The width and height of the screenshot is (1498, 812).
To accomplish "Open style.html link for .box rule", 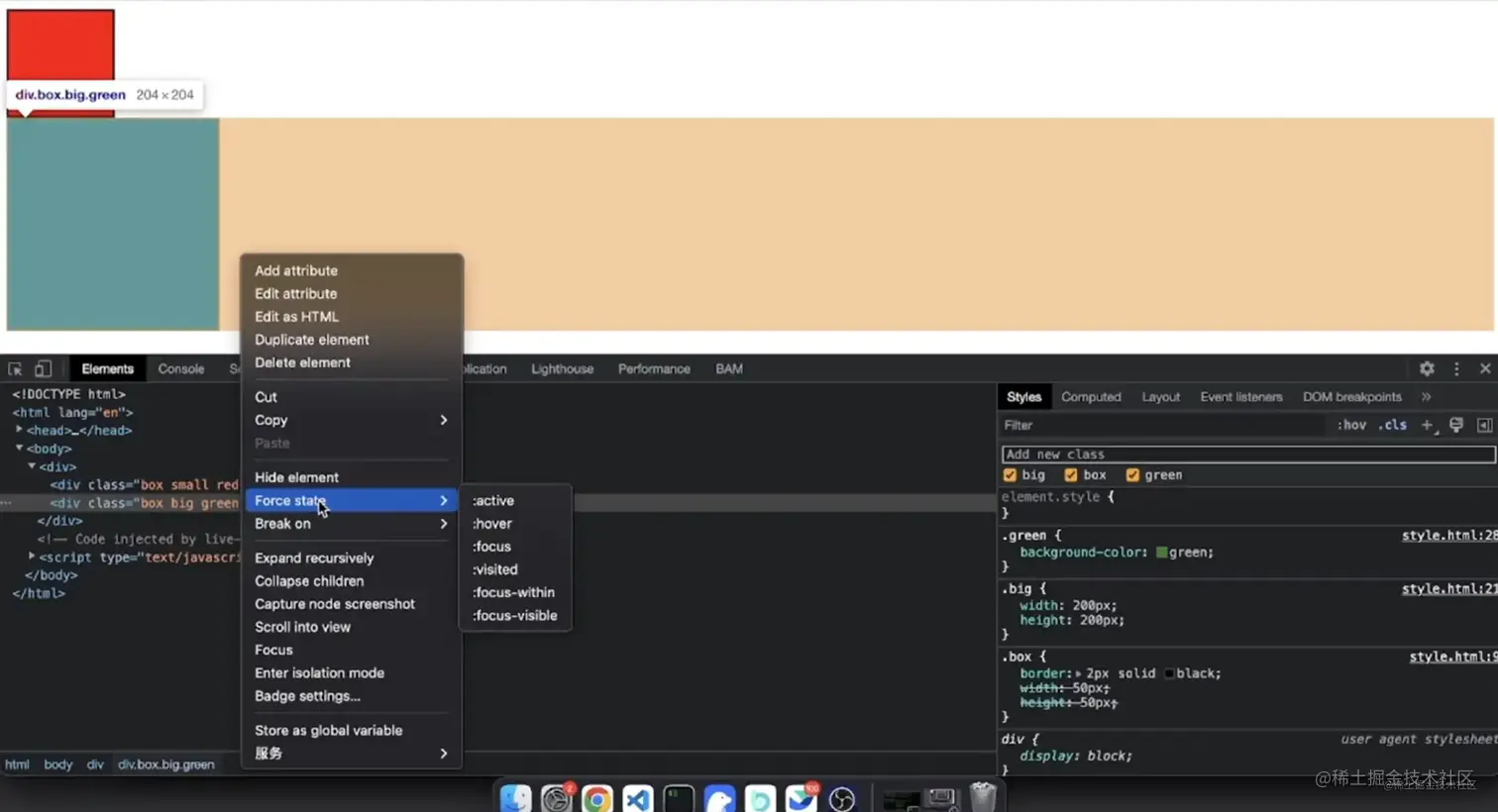I will point(1452,657).
